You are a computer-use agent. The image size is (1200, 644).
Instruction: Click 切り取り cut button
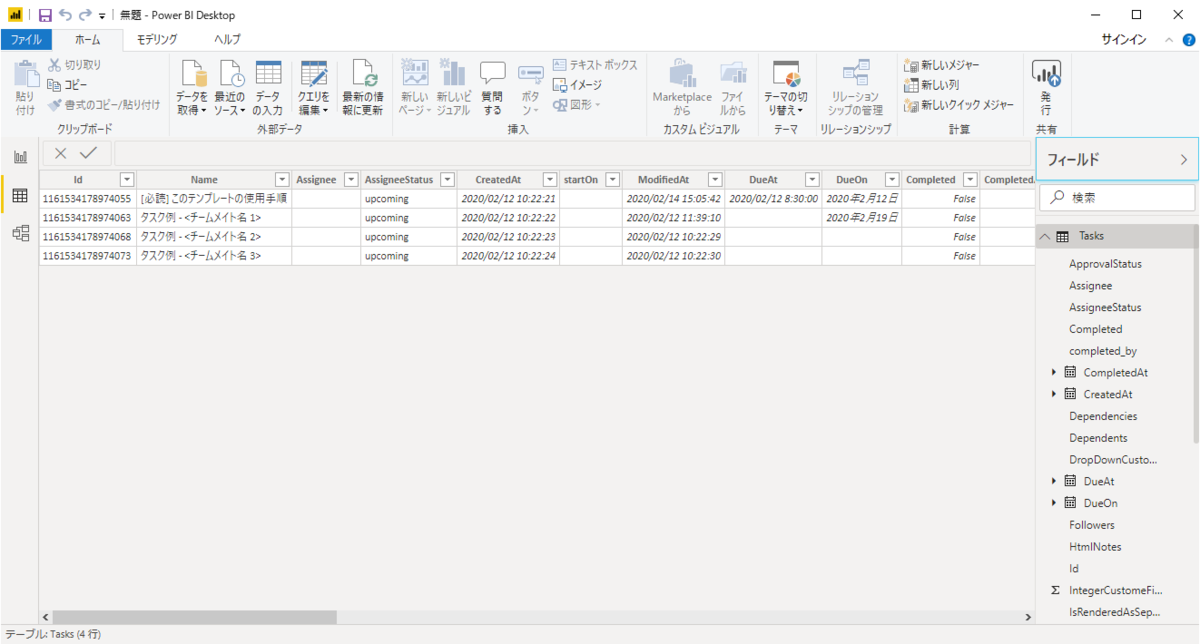(x=75, y=64)
